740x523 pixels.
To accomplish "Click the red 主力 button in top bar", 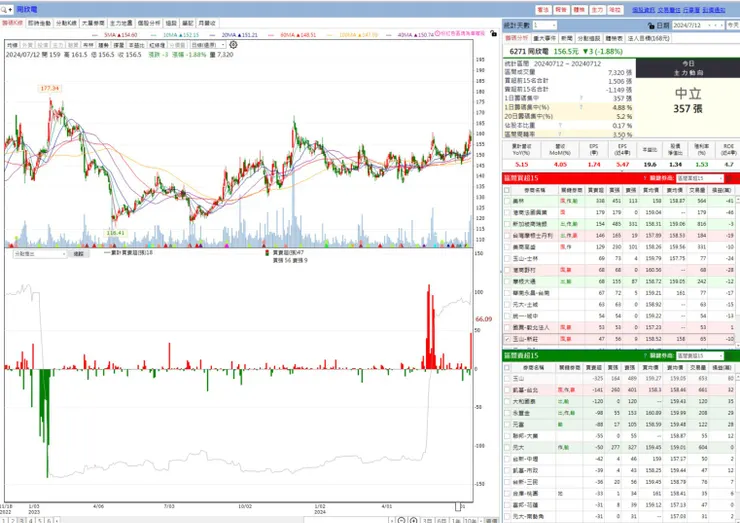I will pyautogui.click(x=597, y=9).
